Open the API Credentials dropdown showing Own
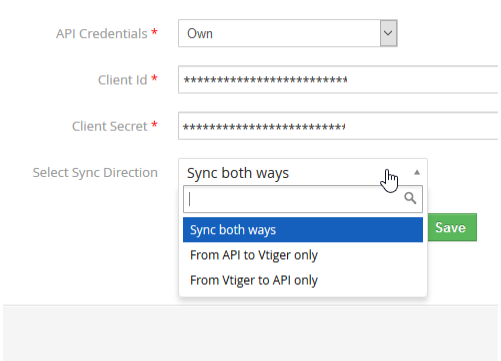Image resolution: width=501 pixels, height=361 pixels. (x=288, y=33)
